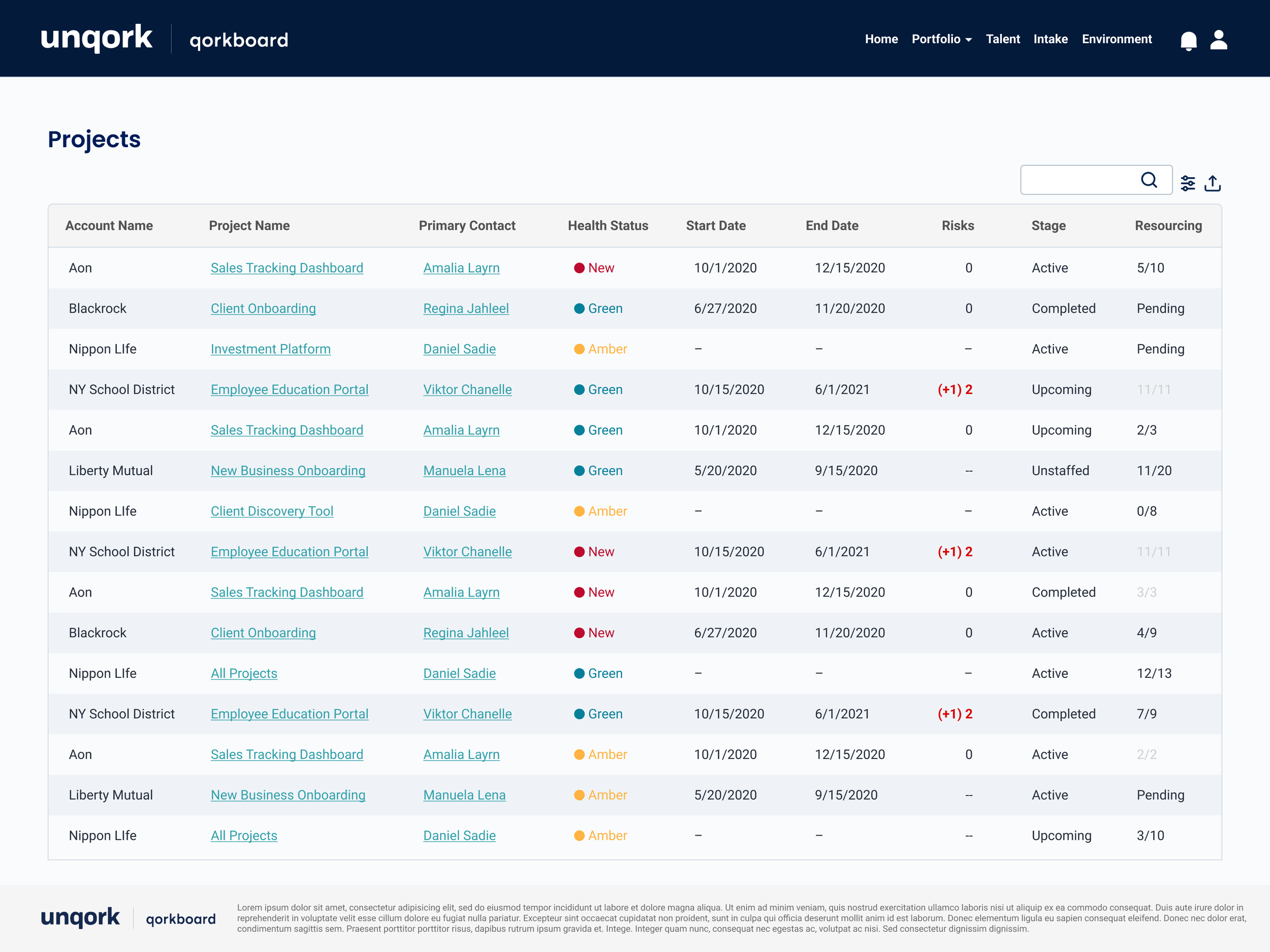Image resolution: width=1270 pixels, height=952 pixels.
Task: Open the user profile icon
Action: click(1218, 40)
